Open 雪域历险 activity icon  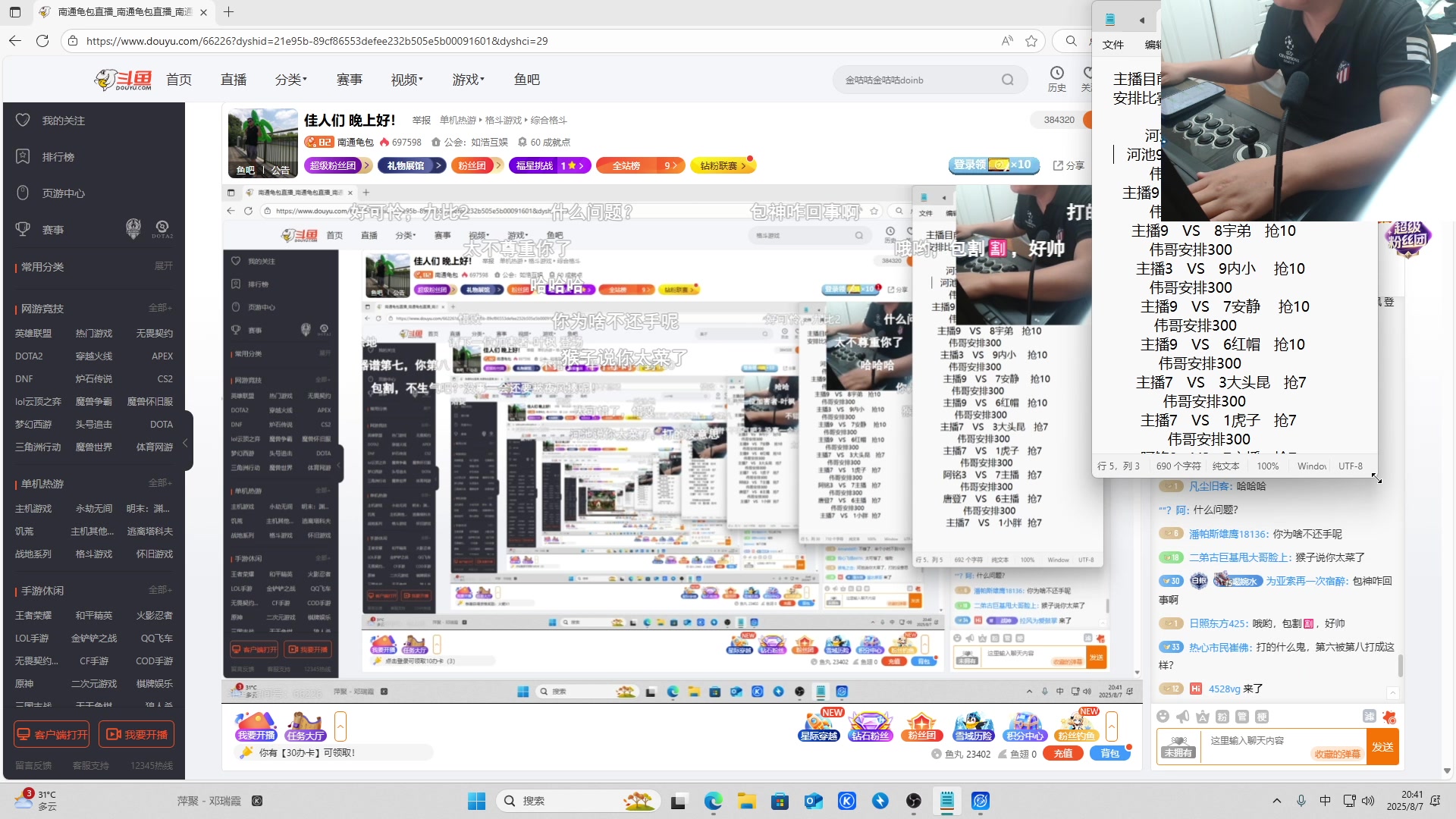[x=974, y=726]
